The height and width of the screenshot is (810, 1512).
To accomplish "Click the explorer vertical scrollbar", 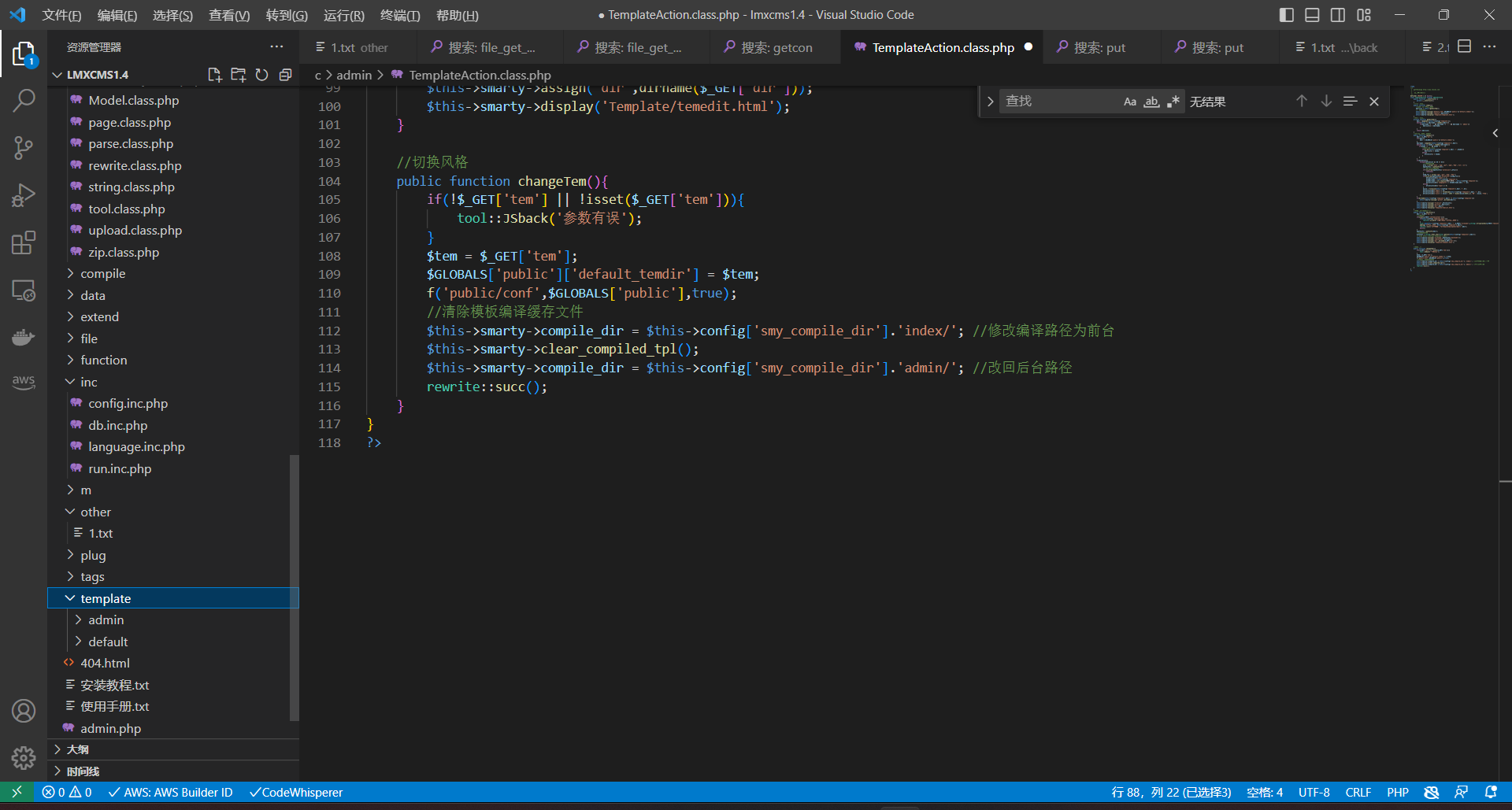I will point(294,586).
